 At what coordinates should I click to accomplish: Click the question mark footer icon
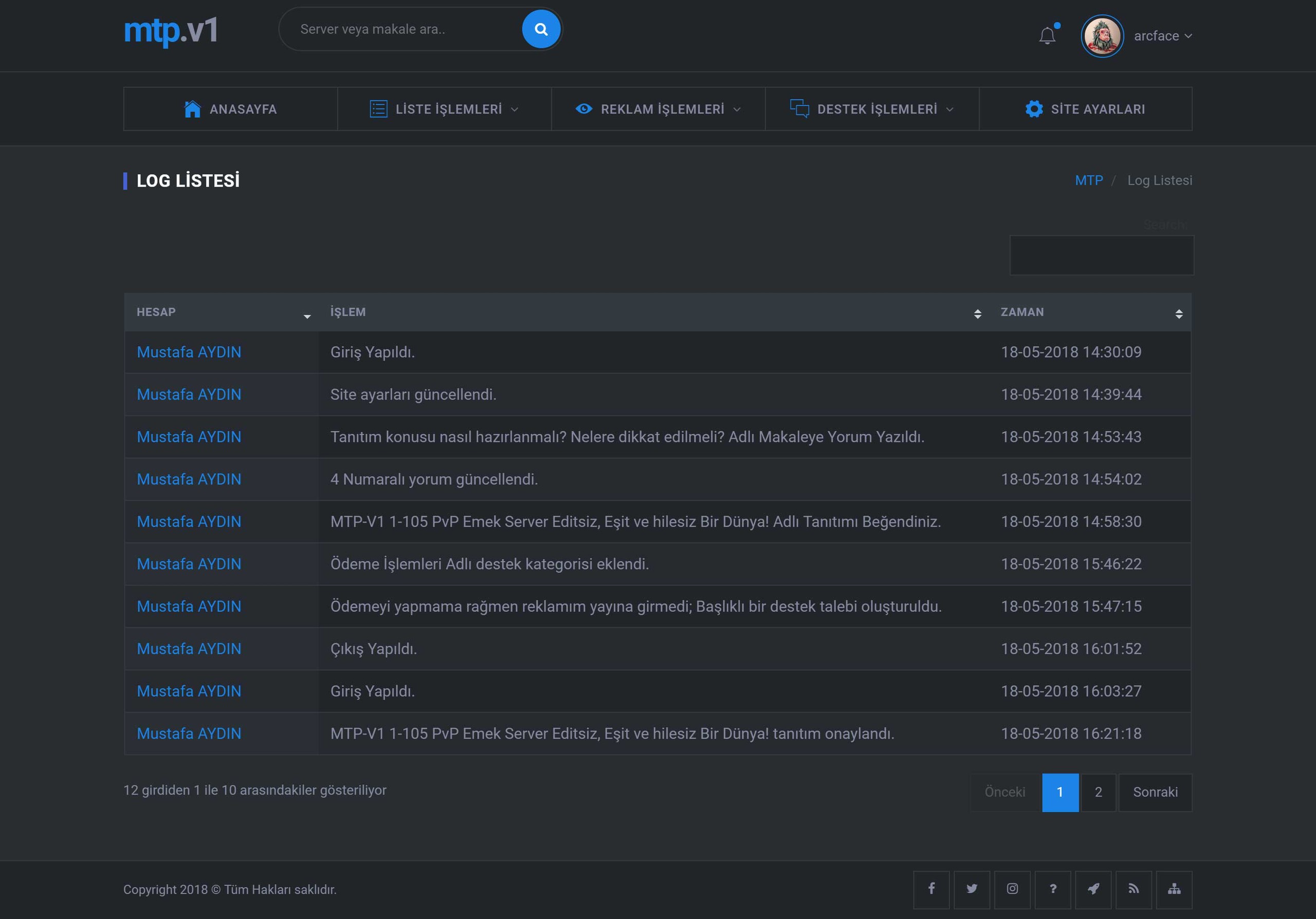1053,889
